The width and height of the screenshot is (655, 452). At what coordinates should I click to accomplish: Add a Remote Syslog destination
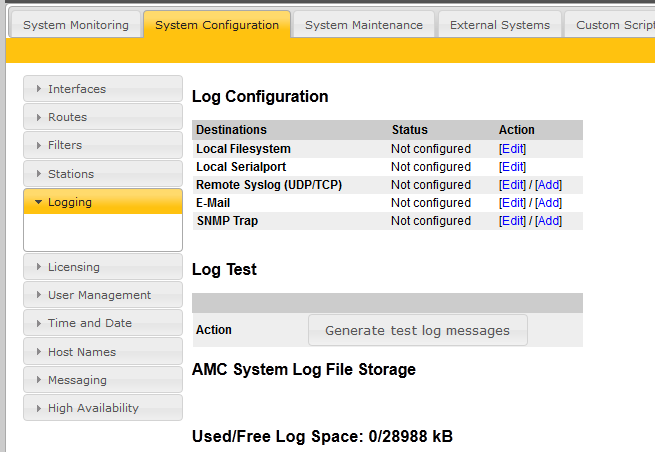548,185
